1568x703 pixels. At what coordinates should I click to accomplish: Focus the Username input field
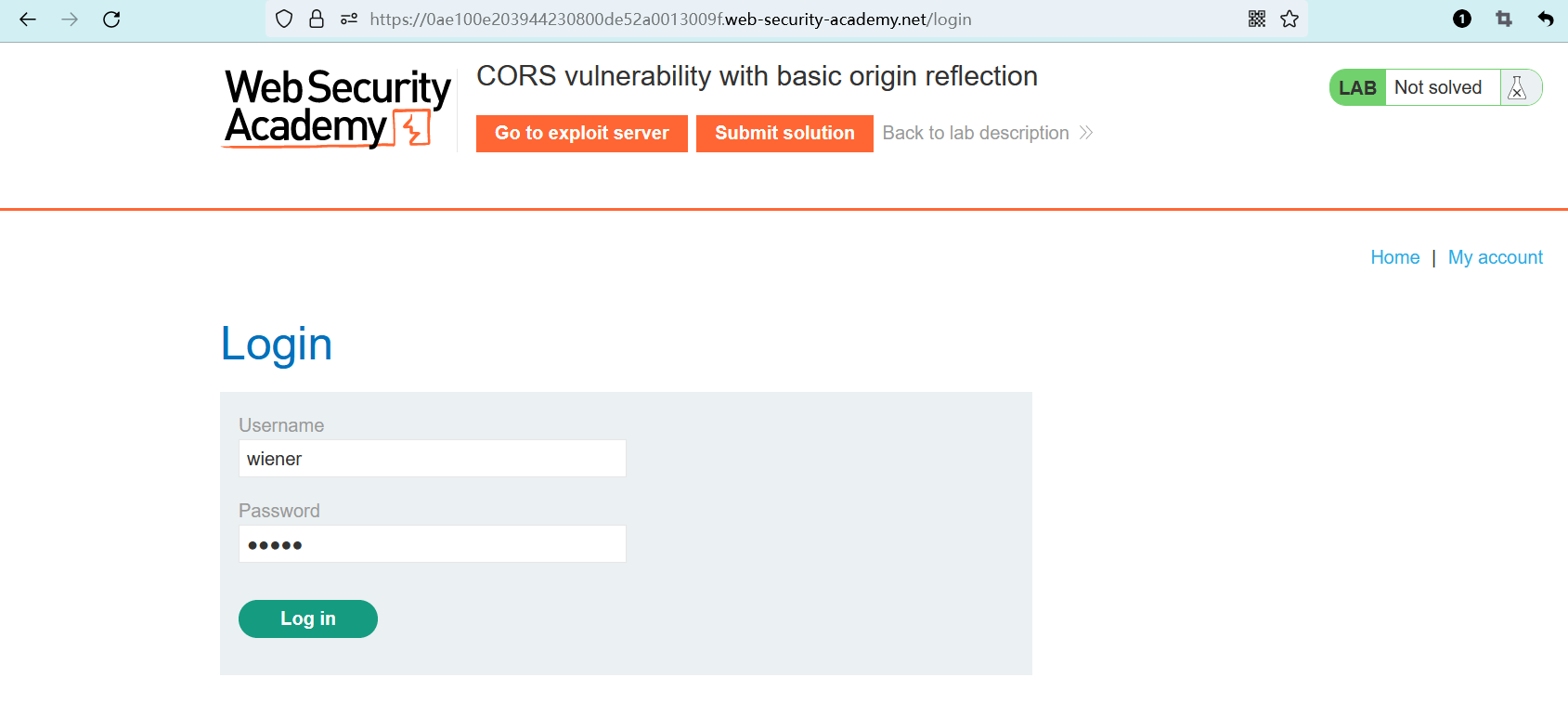tap(432, 459)
